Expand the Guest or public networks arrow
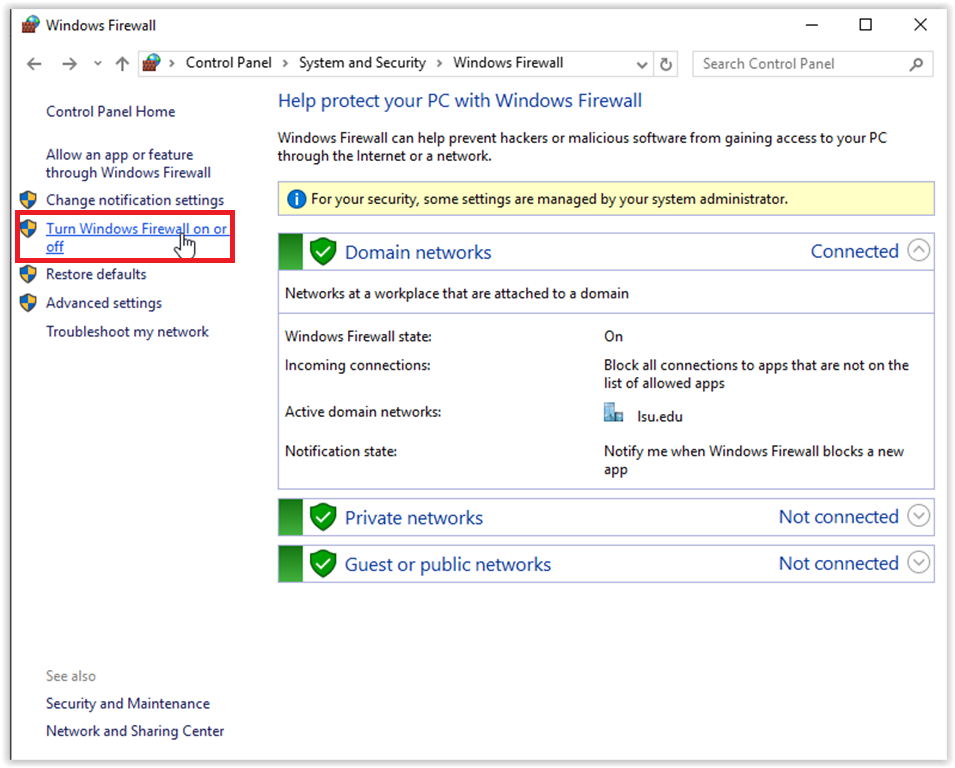Viewport: 955px width, 768px height. [918, 562]
